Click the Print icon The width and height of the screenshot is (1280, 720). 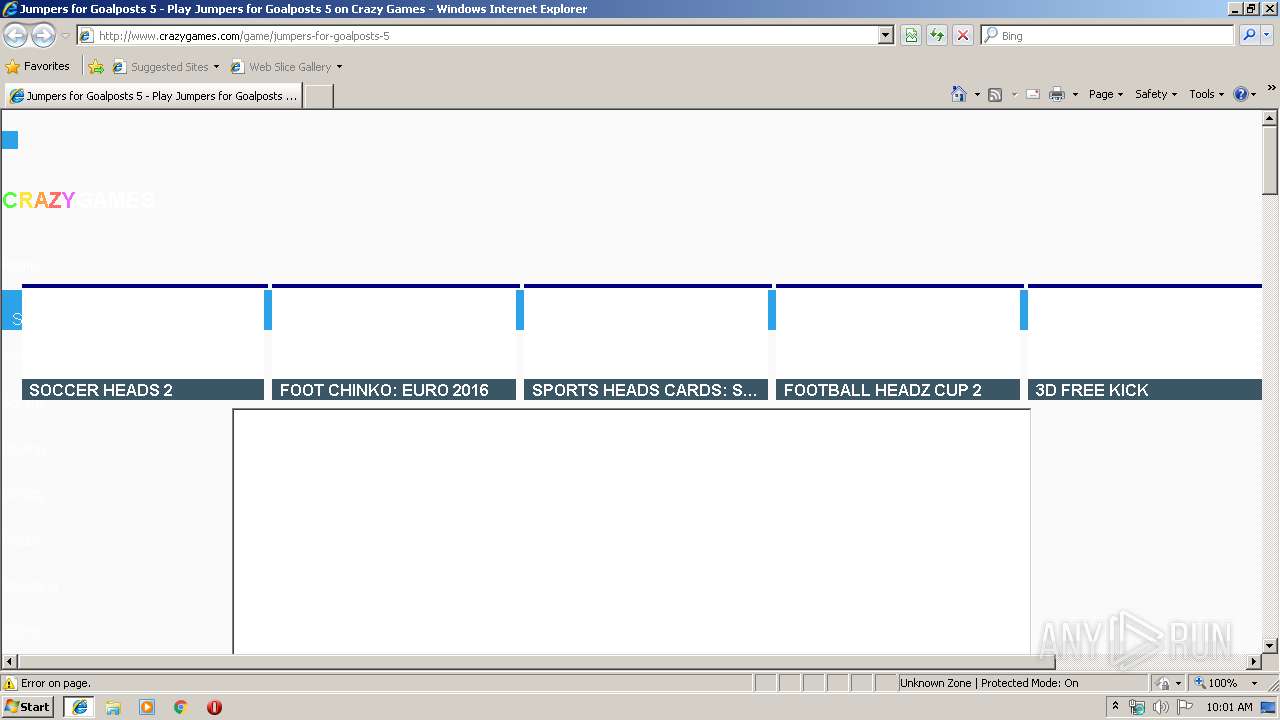1057,94
